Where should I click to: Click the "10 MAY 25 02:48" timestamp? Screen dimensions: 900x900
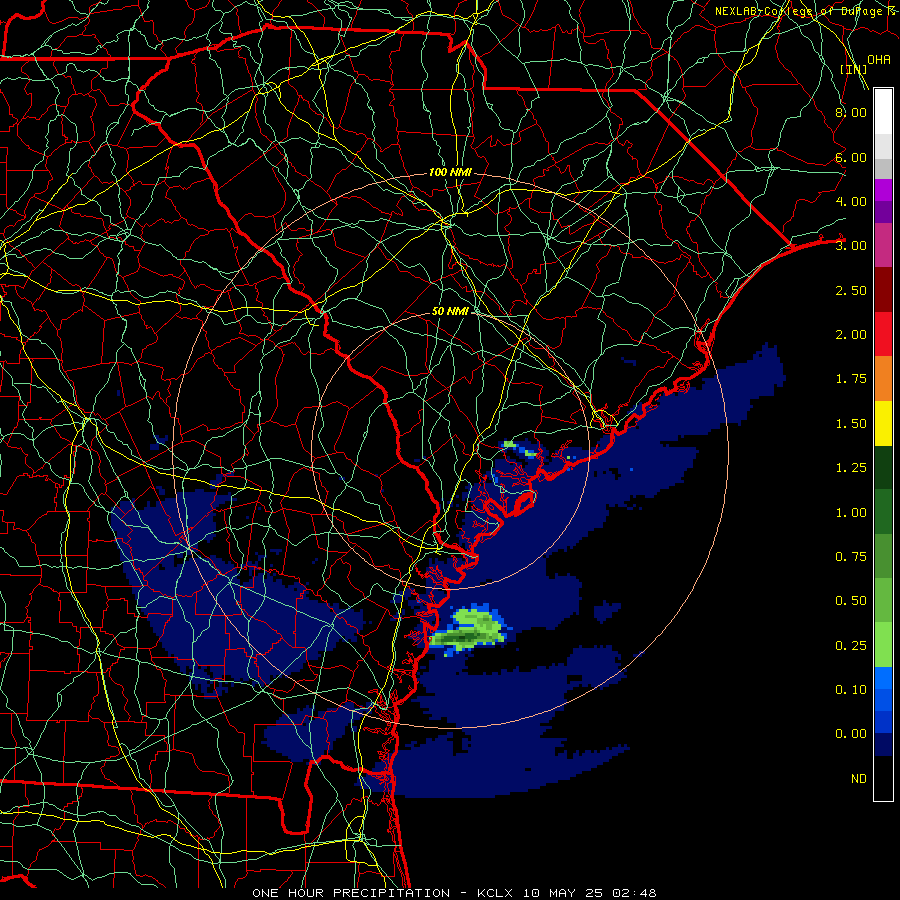coord(589,893)
